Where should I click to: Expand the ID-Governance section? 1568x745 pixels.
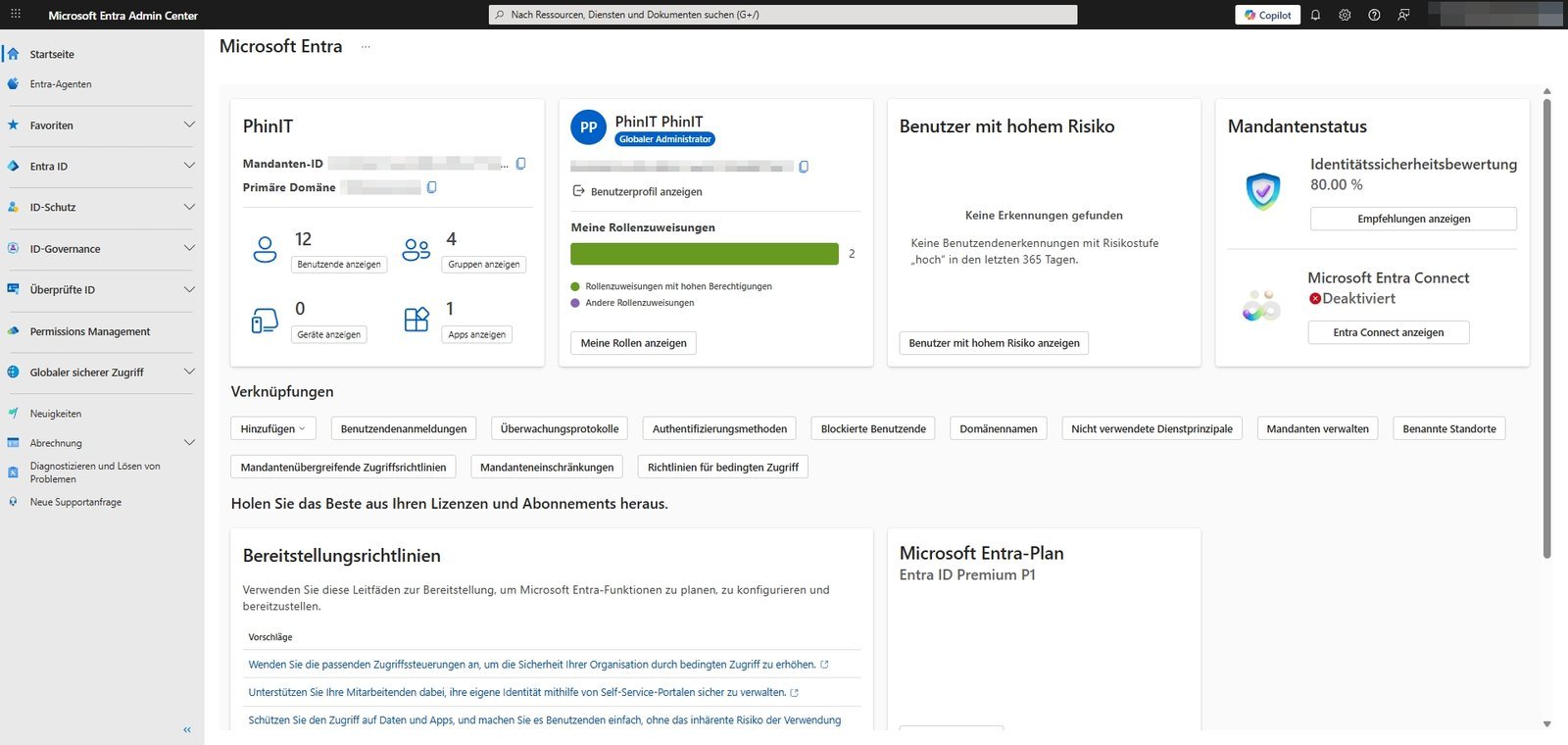click(x=189, y=248)
